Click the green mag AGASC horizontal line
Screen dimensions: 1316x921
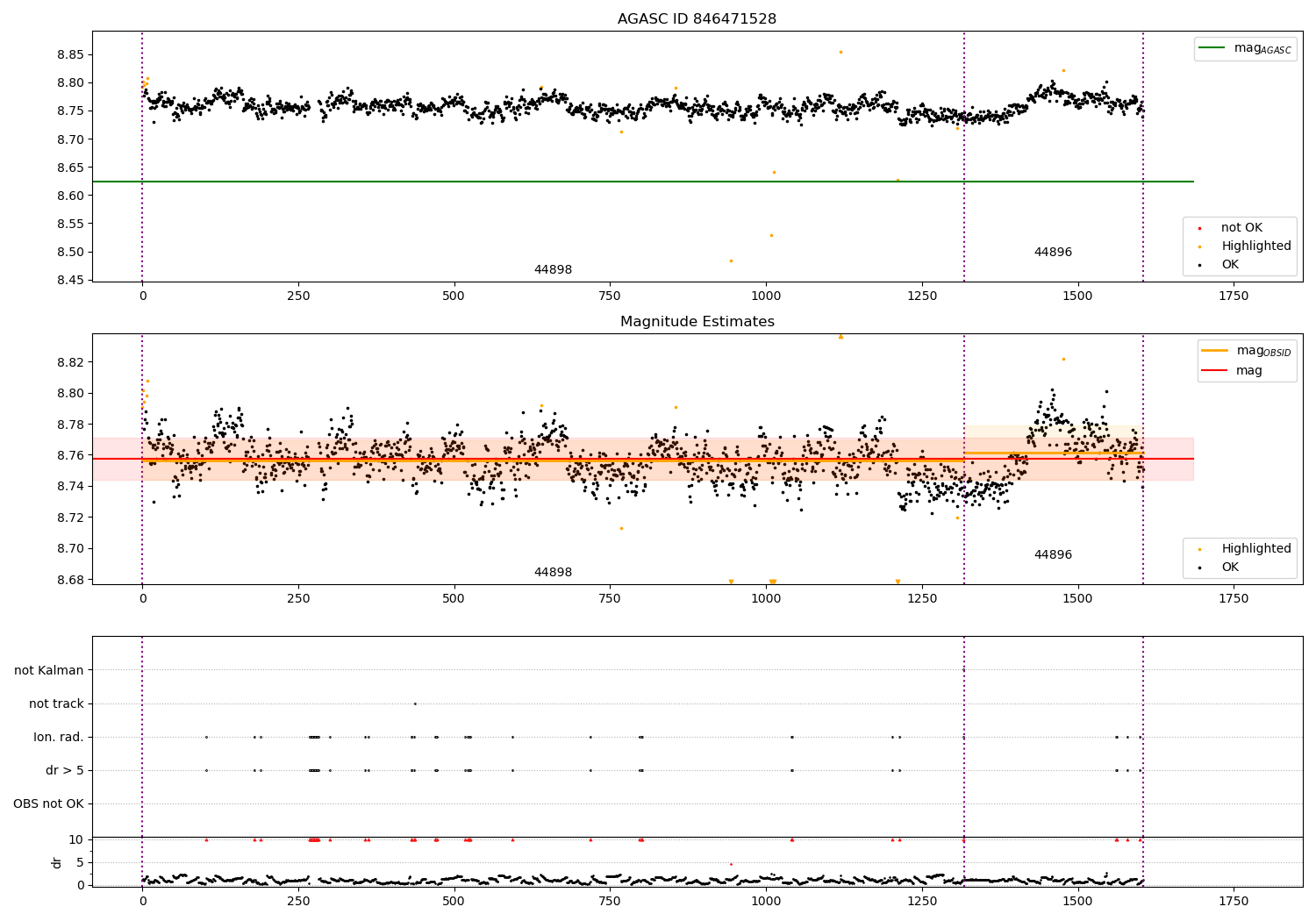643,182
